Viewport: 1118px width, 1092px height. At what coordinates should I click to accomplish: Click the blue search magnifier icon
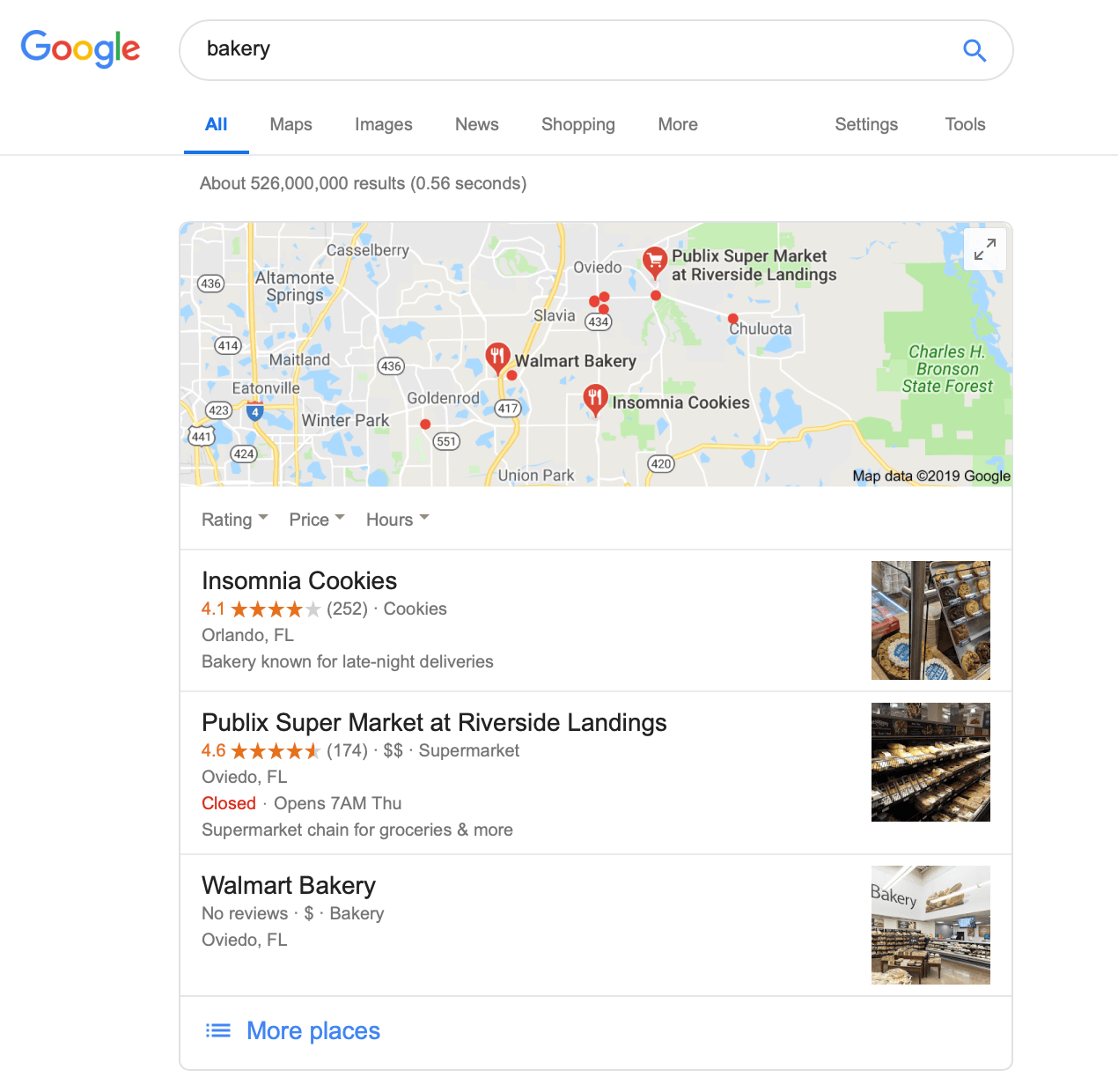(975, 50)
